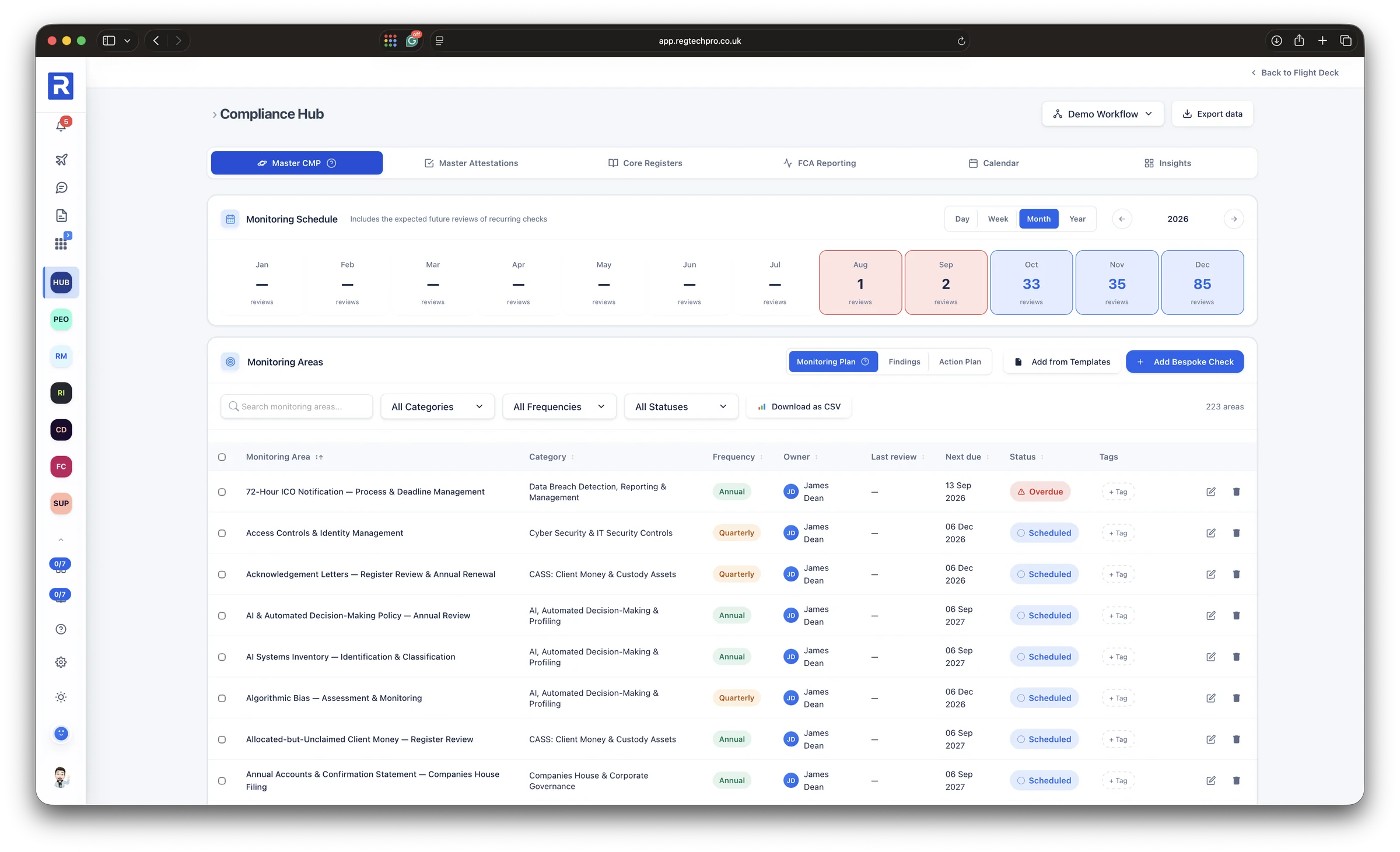Switch to the Findings tab
Image resolution: width=1400 pixels, height=852 pixels.
point(904,362)
